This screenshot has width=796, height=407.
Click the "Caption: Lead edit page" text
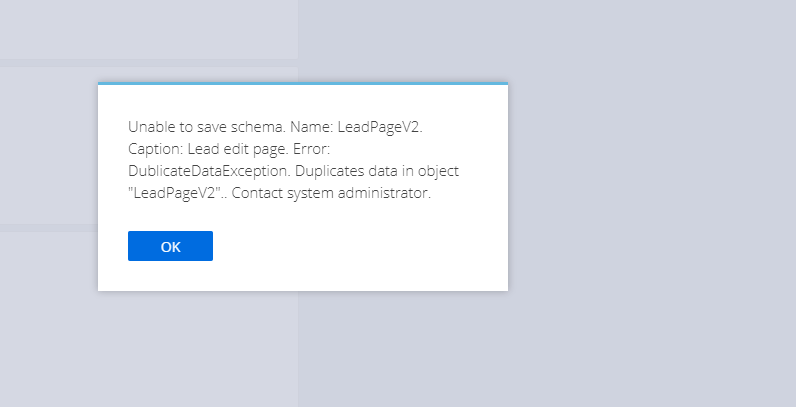click(208, 149)
